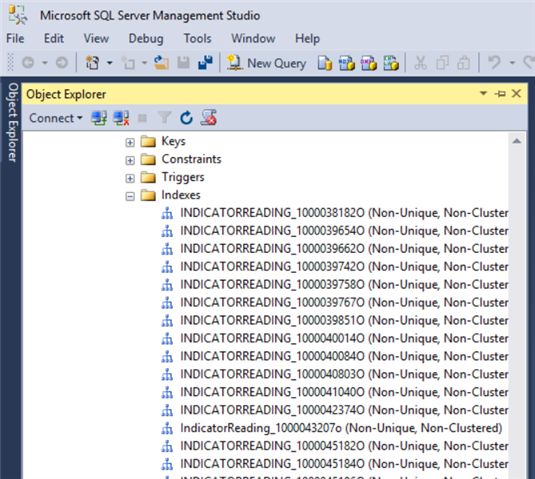Open the Edit menu
The image size is (535, 479).
54,38
